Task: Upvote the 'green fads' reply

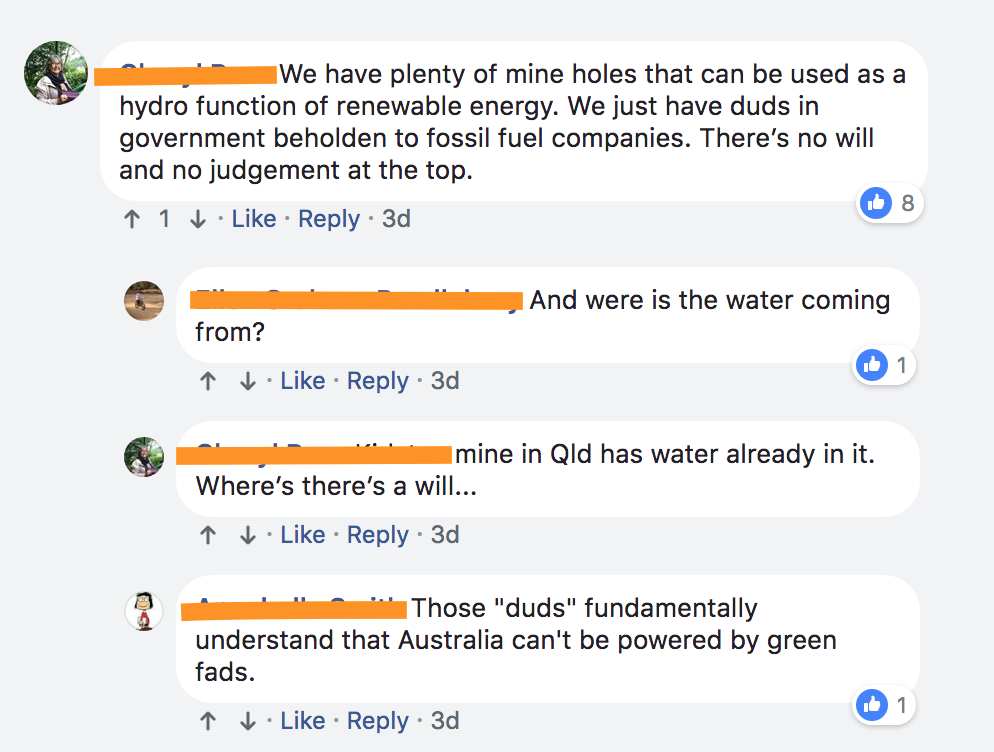Action: (208, 721)
